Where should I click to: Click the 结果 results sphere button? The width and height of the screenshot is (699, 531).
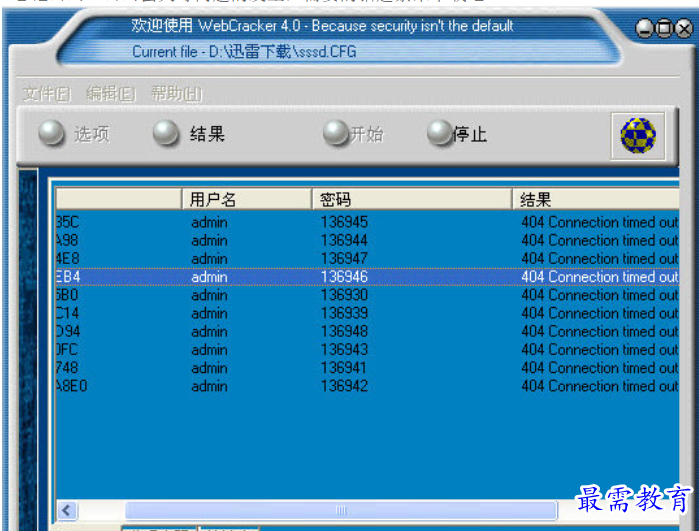pos(166,133)
